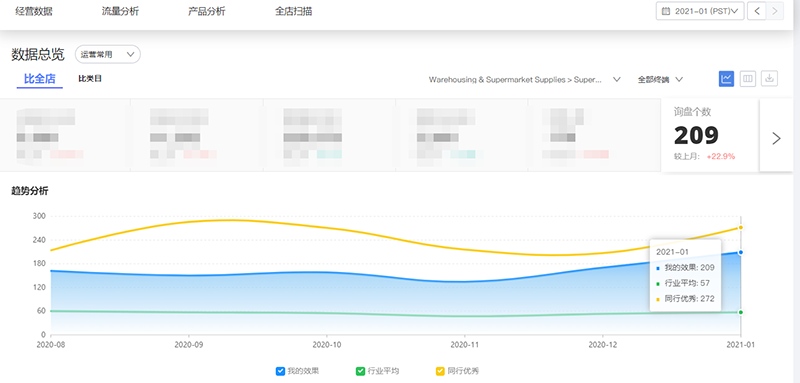Click tooltip row 我的效果: 209
The height and width of the screenshot is (383, 800).
point(685,268)
